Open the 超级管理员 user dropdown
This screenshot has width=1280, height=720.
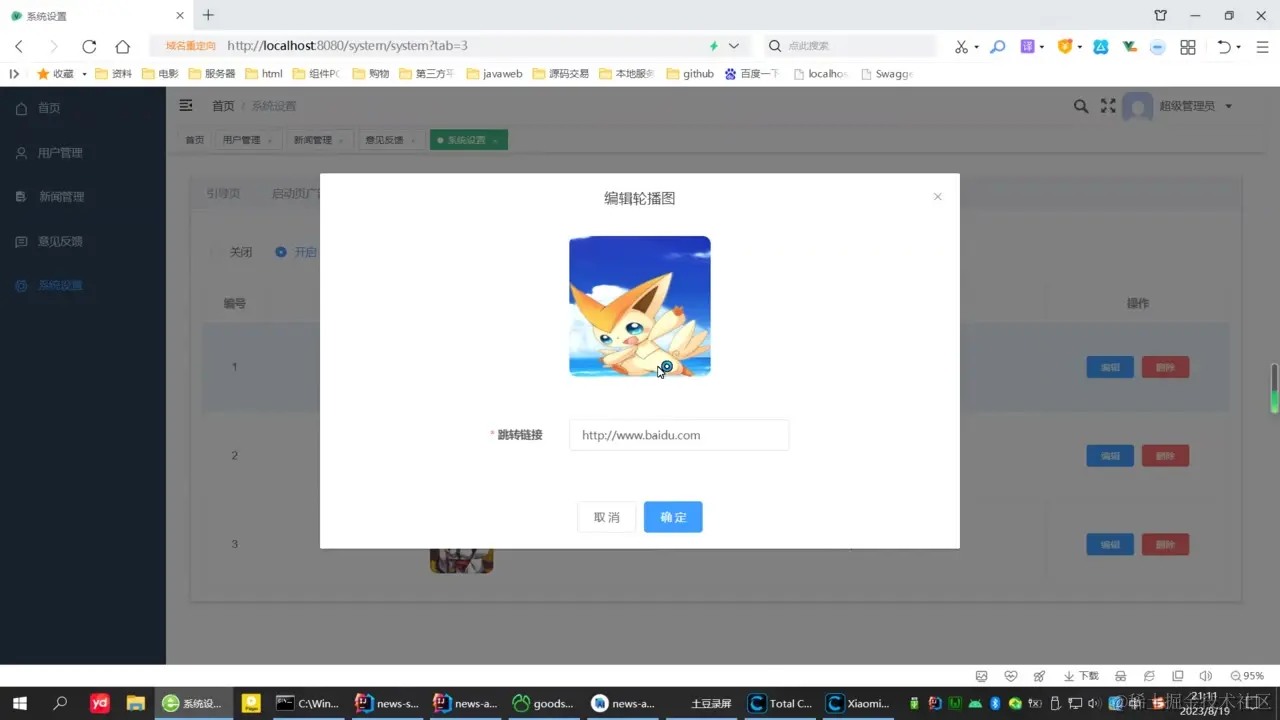pos(1194,106)
